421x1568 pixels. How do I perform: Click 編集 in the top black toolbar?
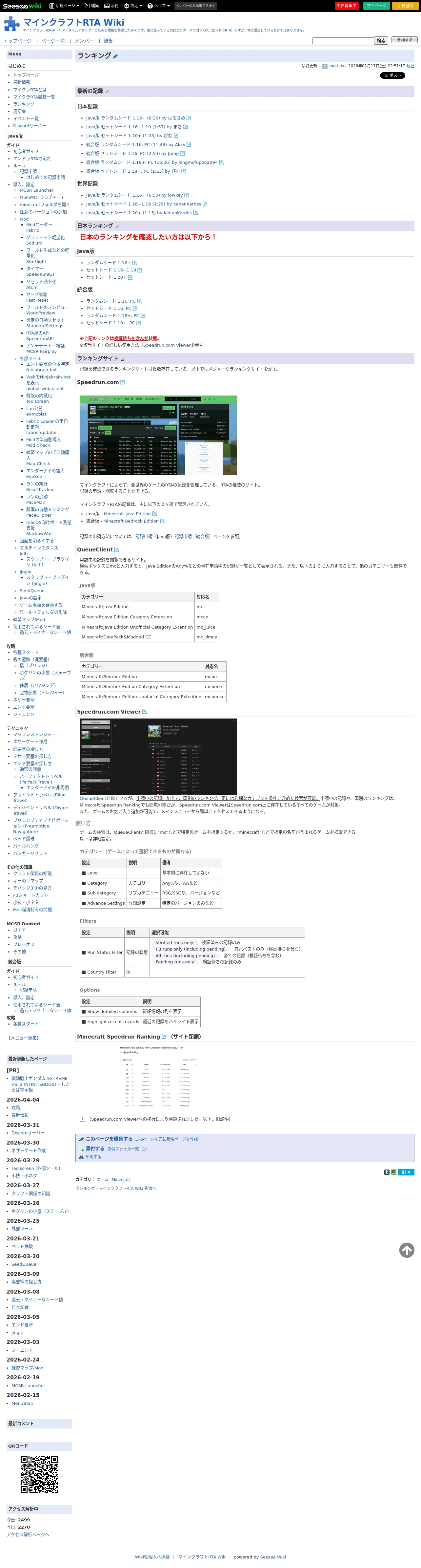pos(92,6)
